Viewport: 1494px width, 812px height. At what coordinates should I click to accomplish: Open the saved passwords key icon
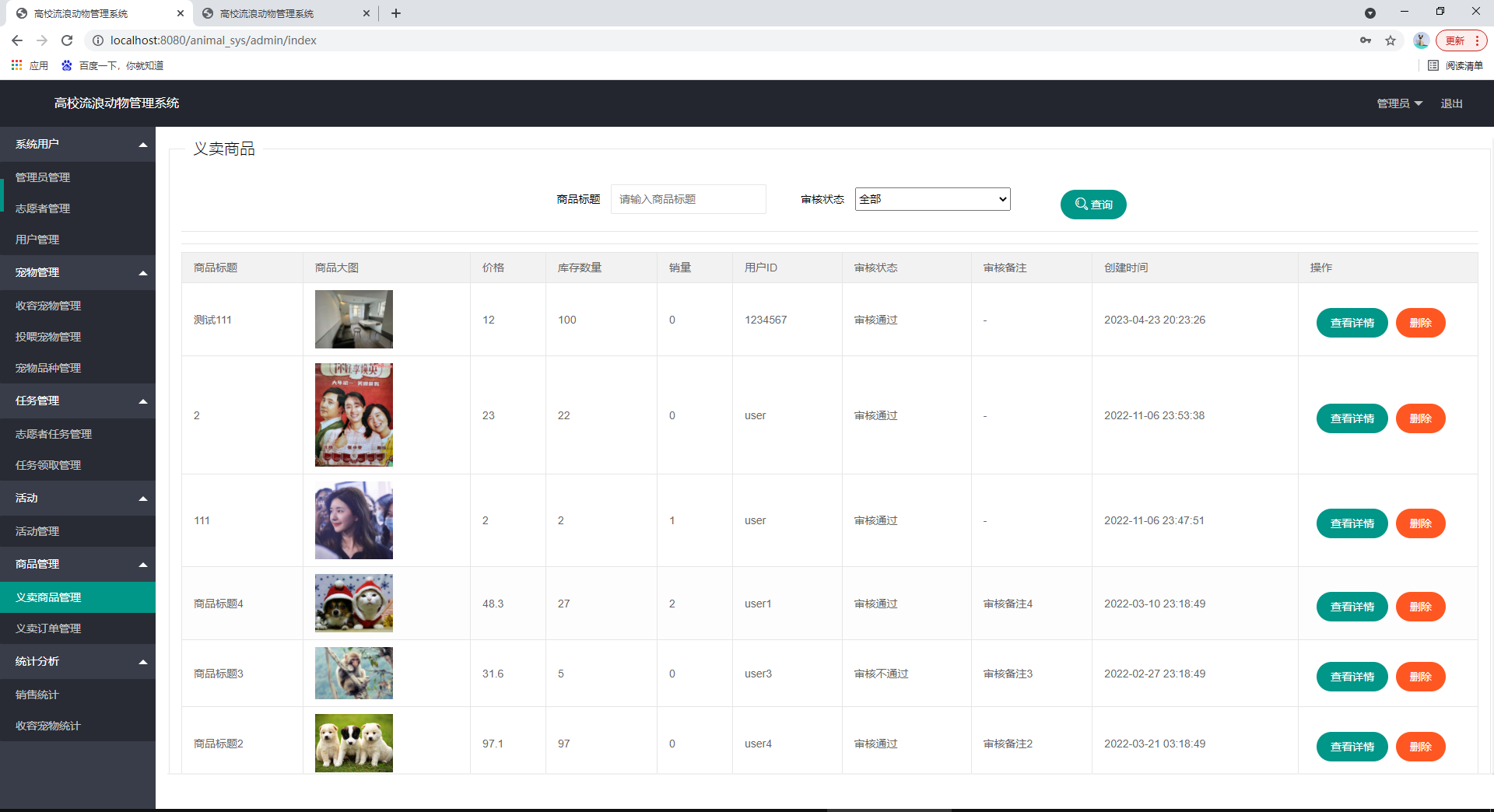1366,40
